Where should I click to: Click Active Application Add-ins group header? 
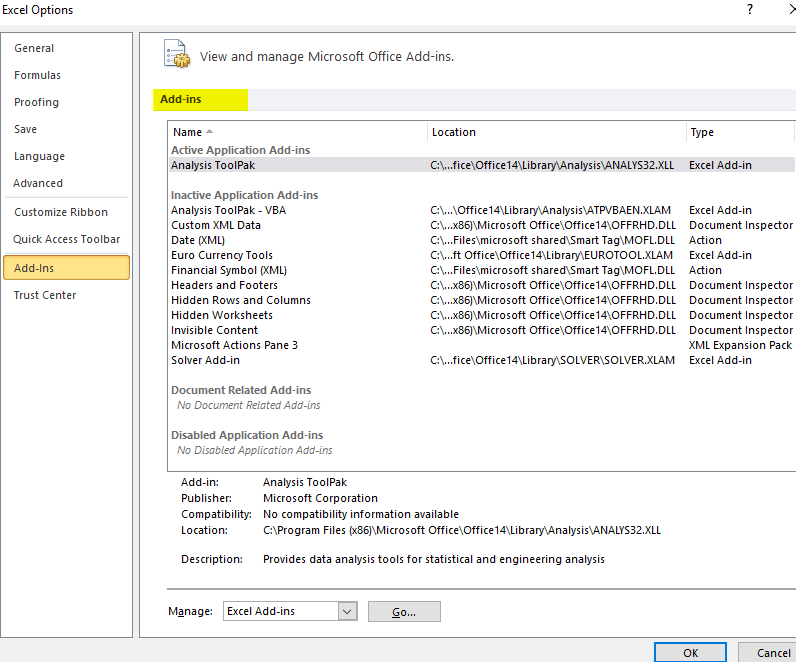click(241, 150)
